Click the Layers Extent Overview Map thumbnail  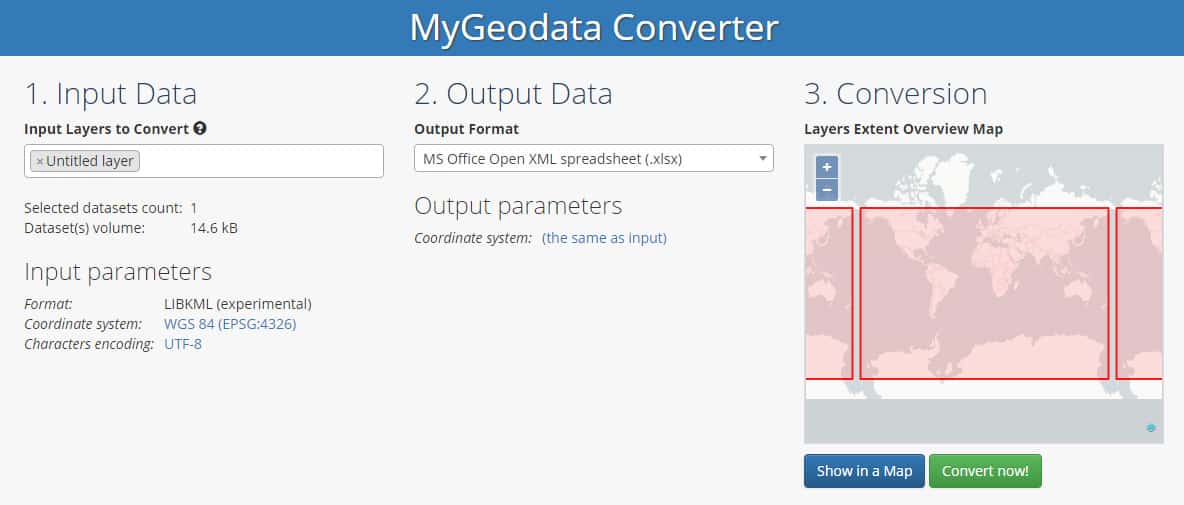984,294
